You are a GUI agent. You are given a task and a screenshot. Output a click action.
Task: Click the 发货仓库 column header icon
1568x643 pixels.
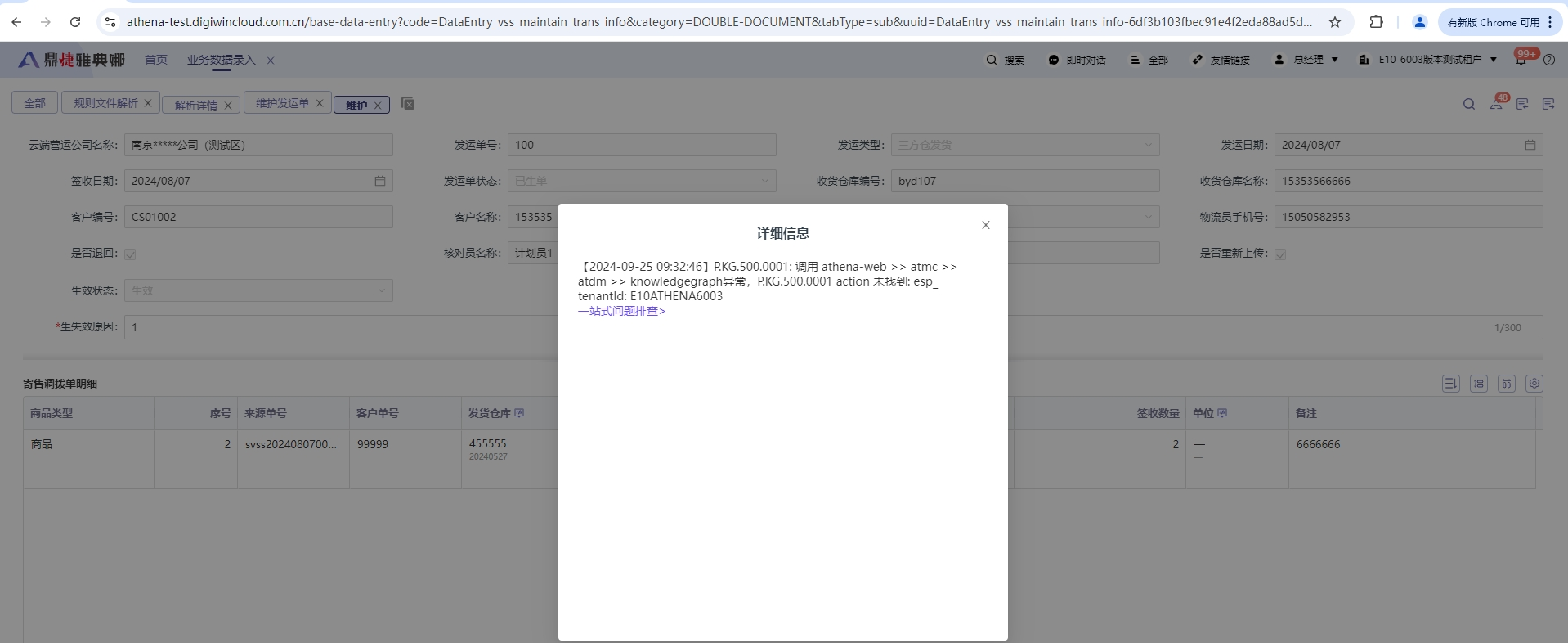pyautogui.click(x=519, y=413)
